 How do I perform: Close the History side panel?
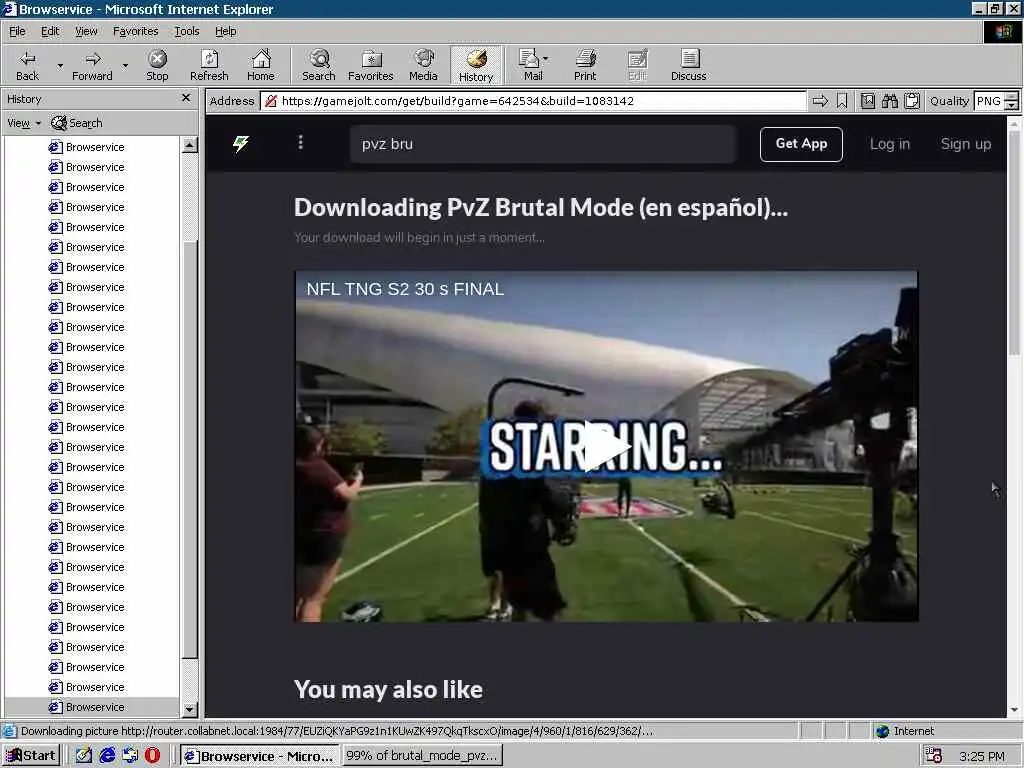point(185,98)
